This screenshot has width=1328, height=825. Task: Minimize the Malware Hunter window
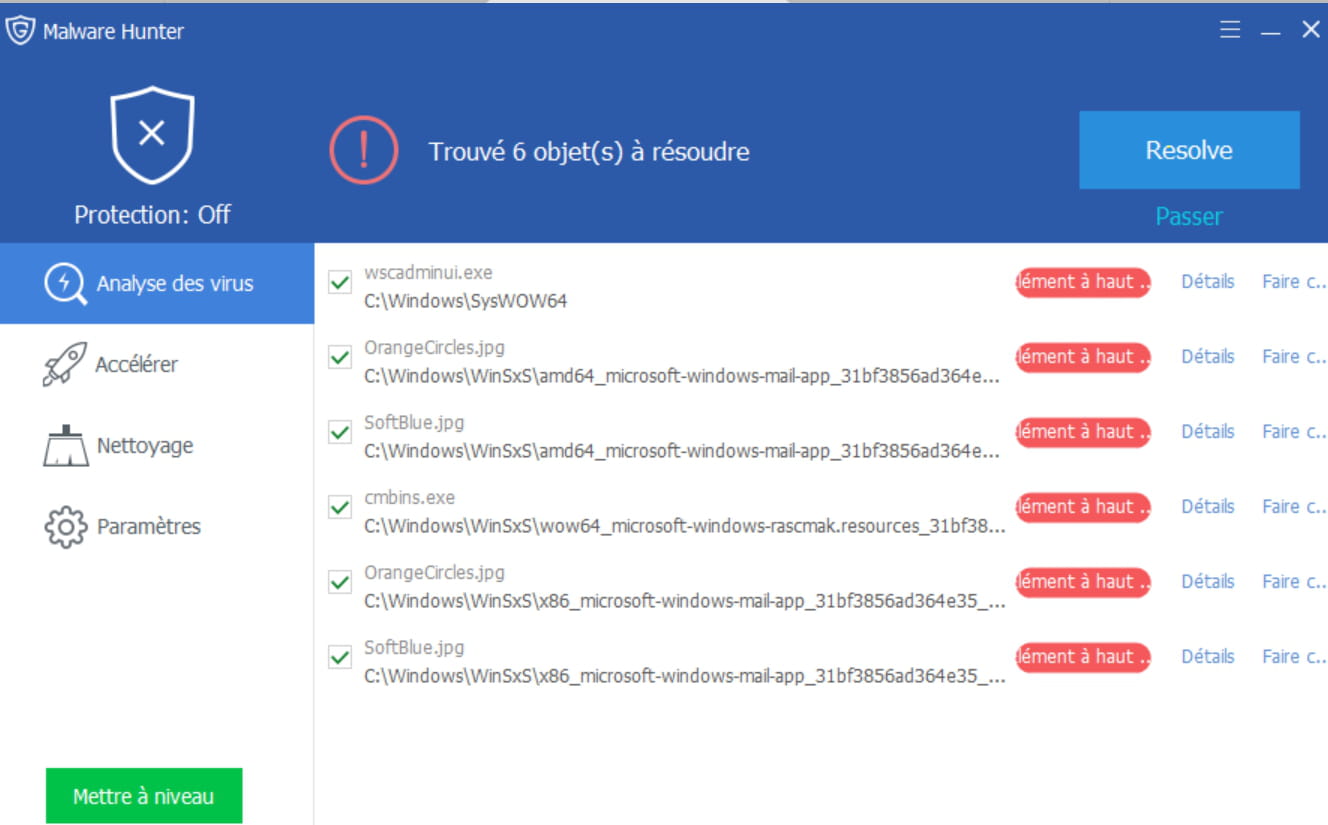click(x=1271, y=32)
